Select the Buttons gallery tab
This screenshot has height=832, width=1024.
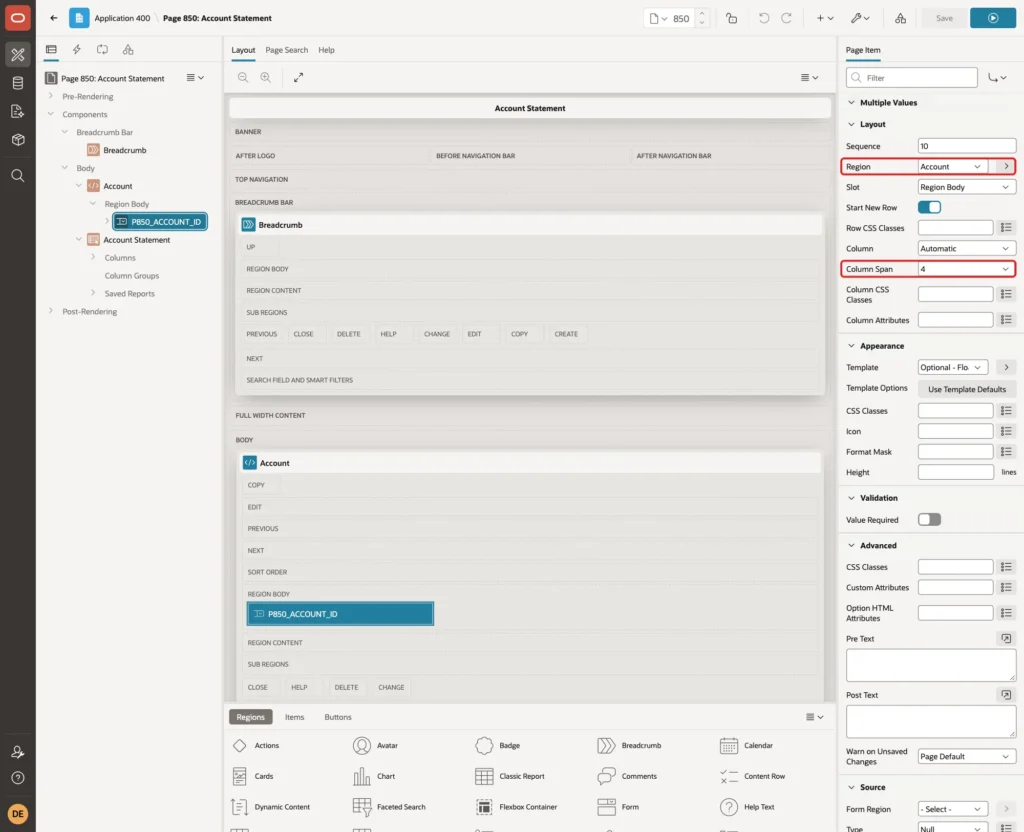click(x=338, y=716)
